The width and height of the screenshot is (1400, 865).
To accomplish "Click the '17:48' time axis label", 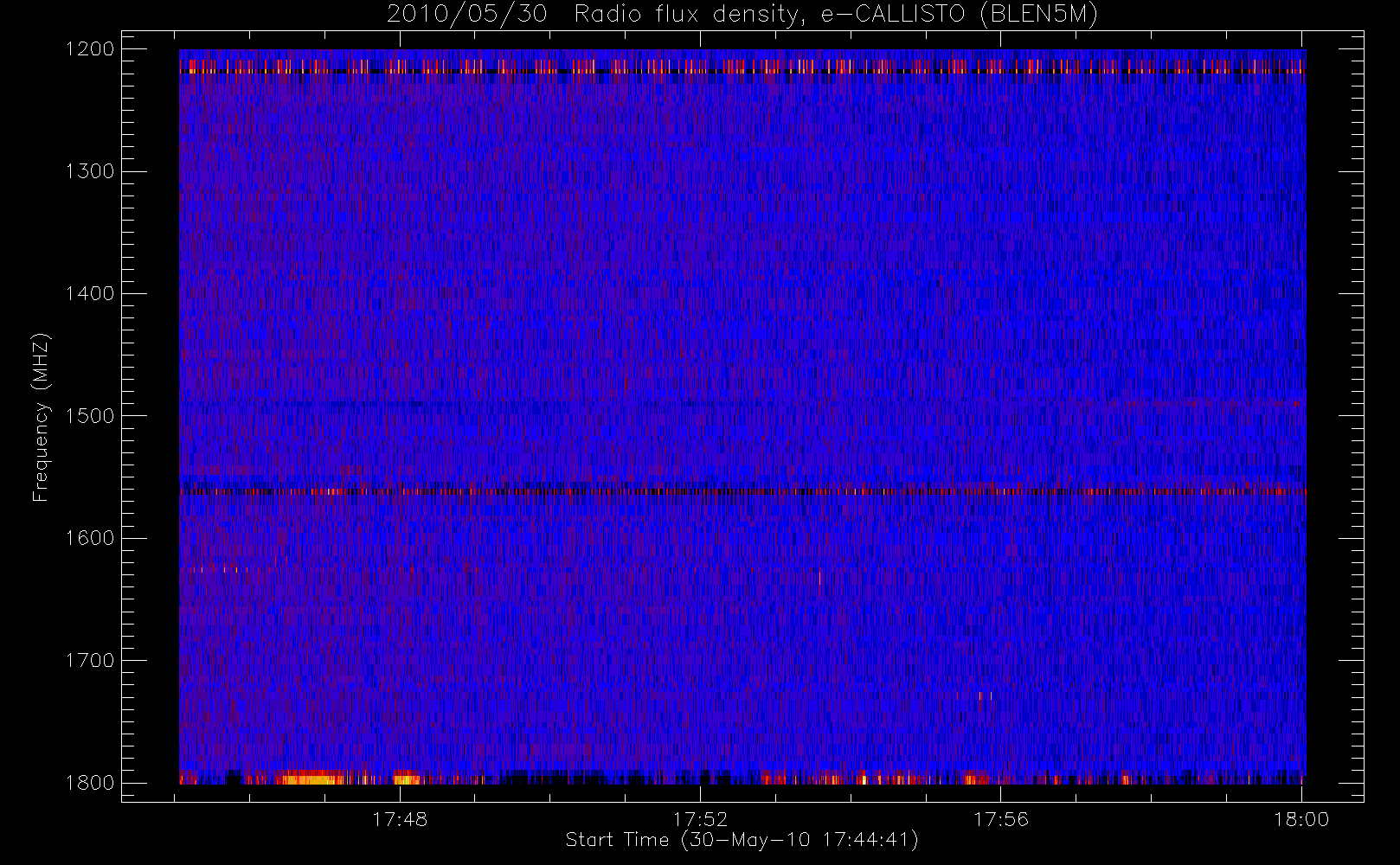I will tap(400, 819).
